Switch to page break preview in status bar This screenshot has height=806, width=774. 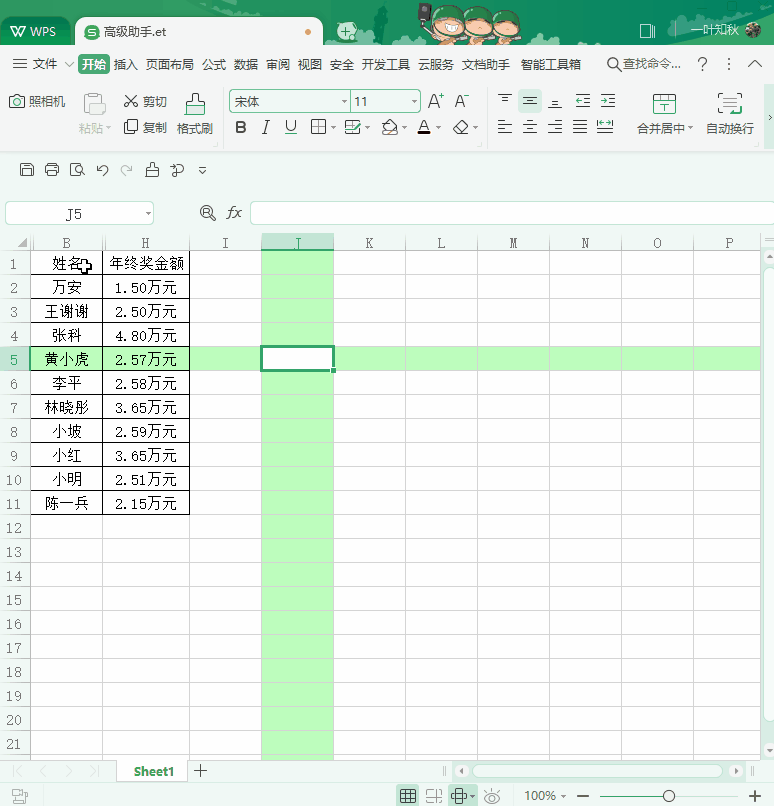[434, 796]
